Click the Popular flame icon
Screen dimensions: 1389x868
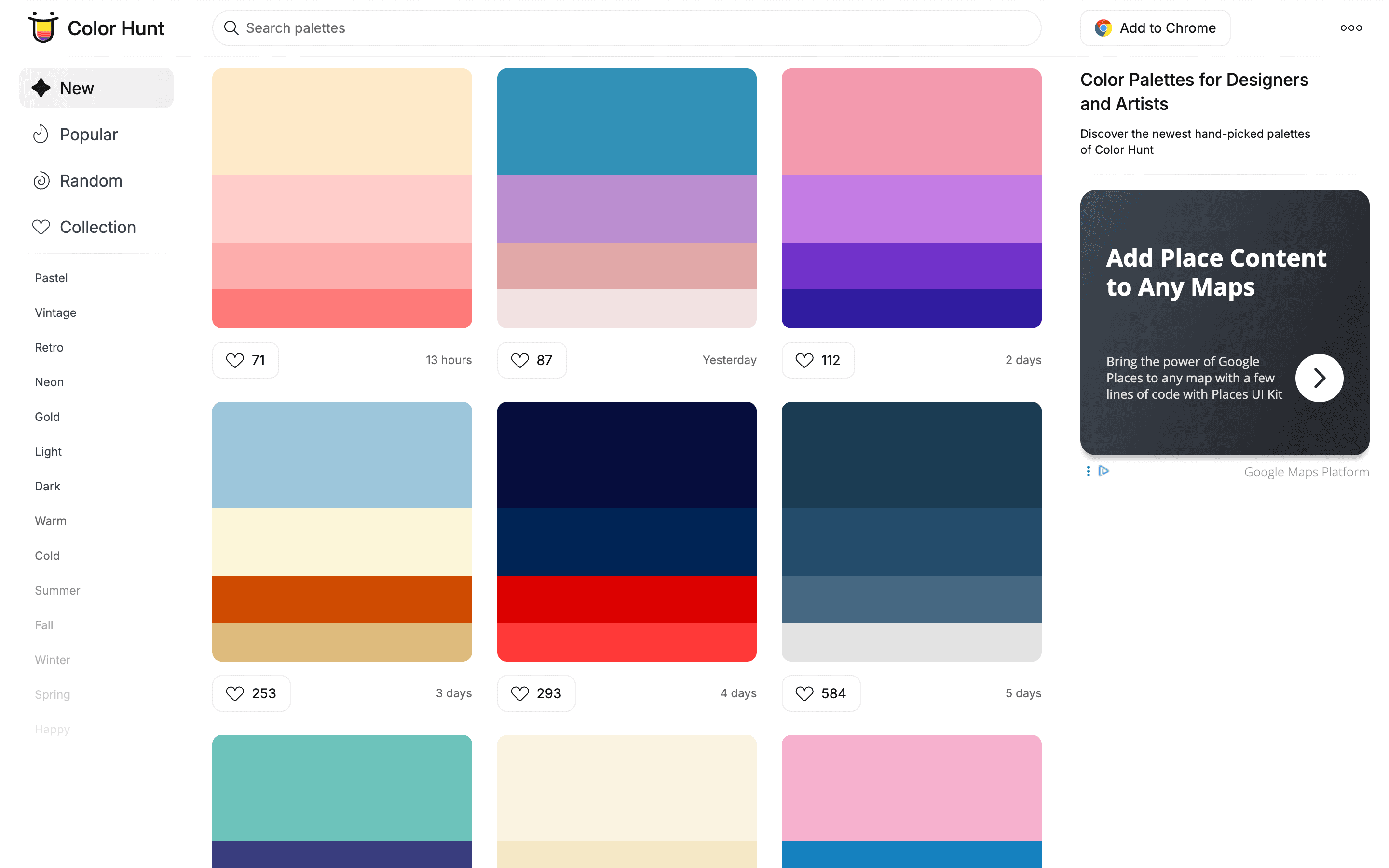41,134
